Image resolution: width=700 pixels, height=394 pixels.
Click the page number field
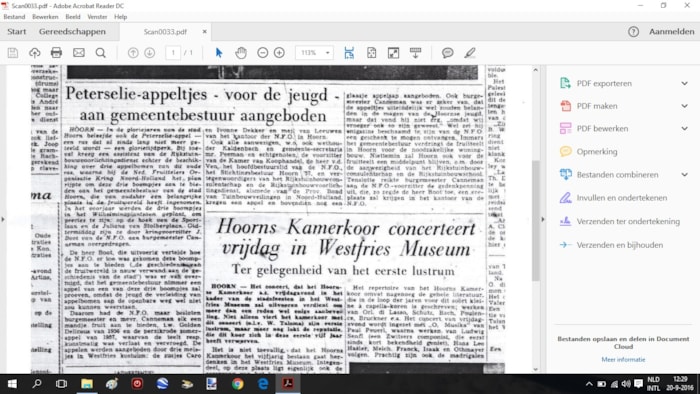pos(173,53)
